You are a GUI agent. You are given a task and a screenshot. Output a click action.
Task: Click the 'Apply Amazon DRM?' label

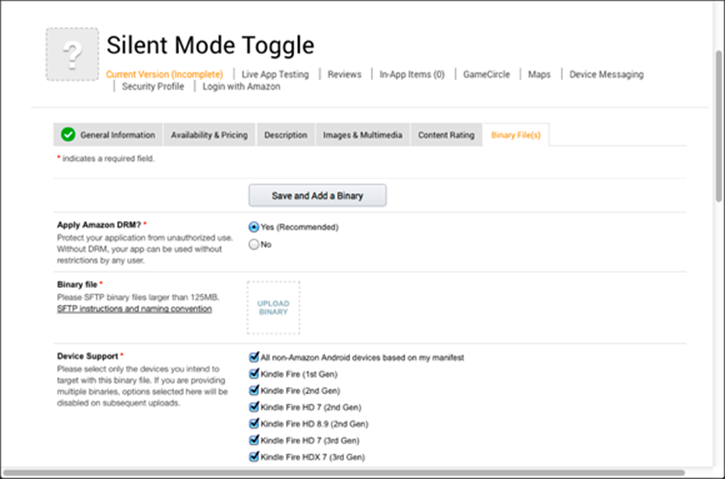[x=99, y=225]
